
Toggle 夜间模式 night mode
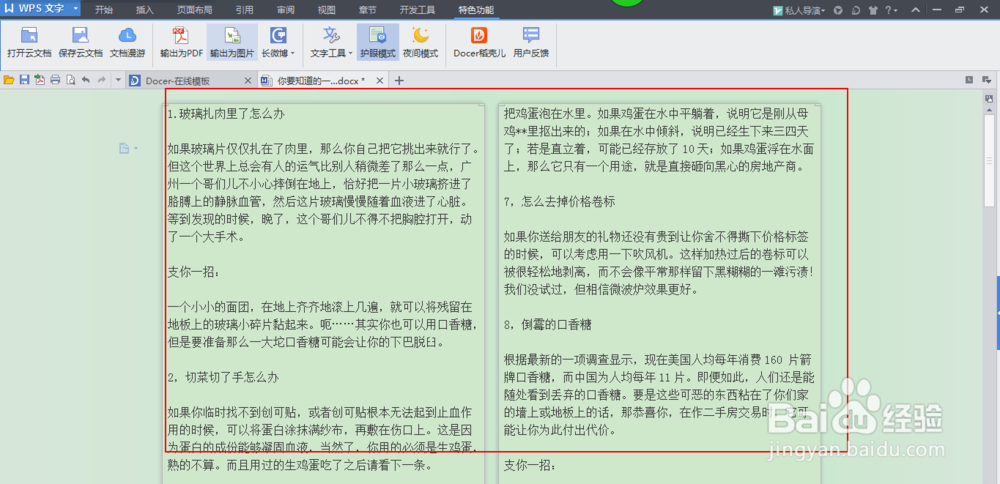pos(420,42)
